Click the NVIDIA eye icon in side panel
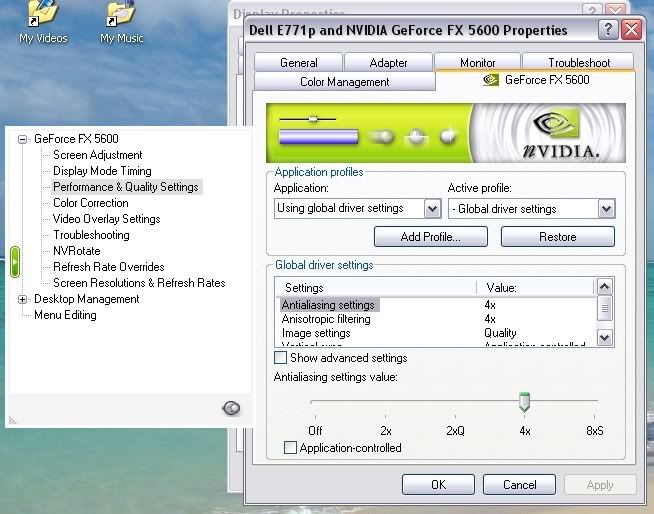The width and height of the screenshot is (654, 514). point(231,407)
